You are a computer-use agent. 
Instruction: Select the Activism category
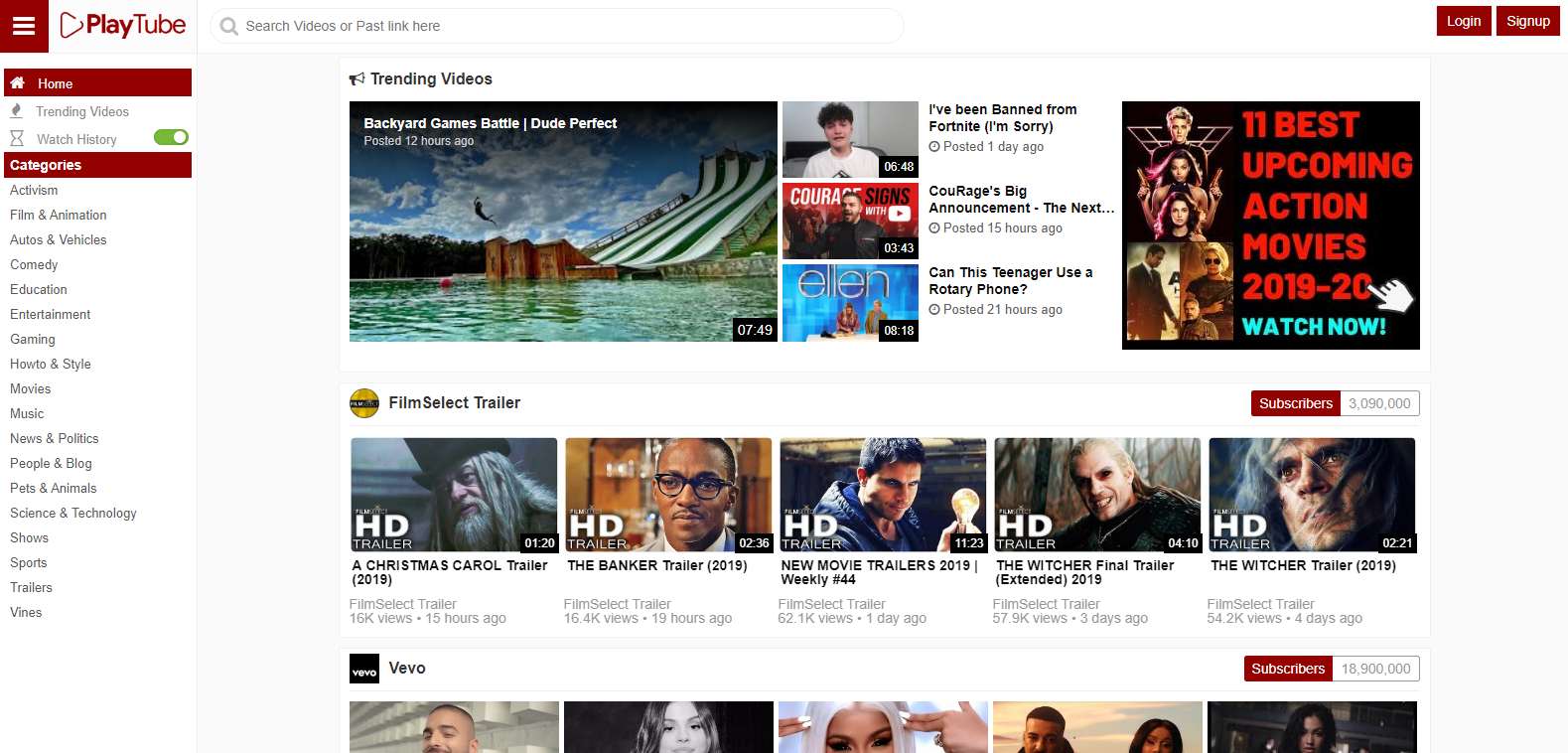click(34, 190)
